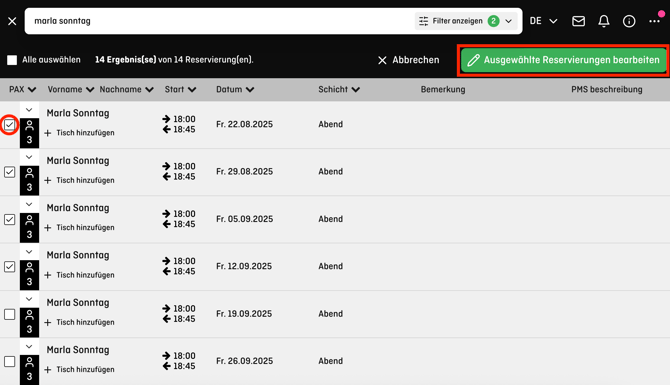The image size is (670, 385).
Task: Click the 'PMS beschreibung' column header
Action: [x=607, y=89]
